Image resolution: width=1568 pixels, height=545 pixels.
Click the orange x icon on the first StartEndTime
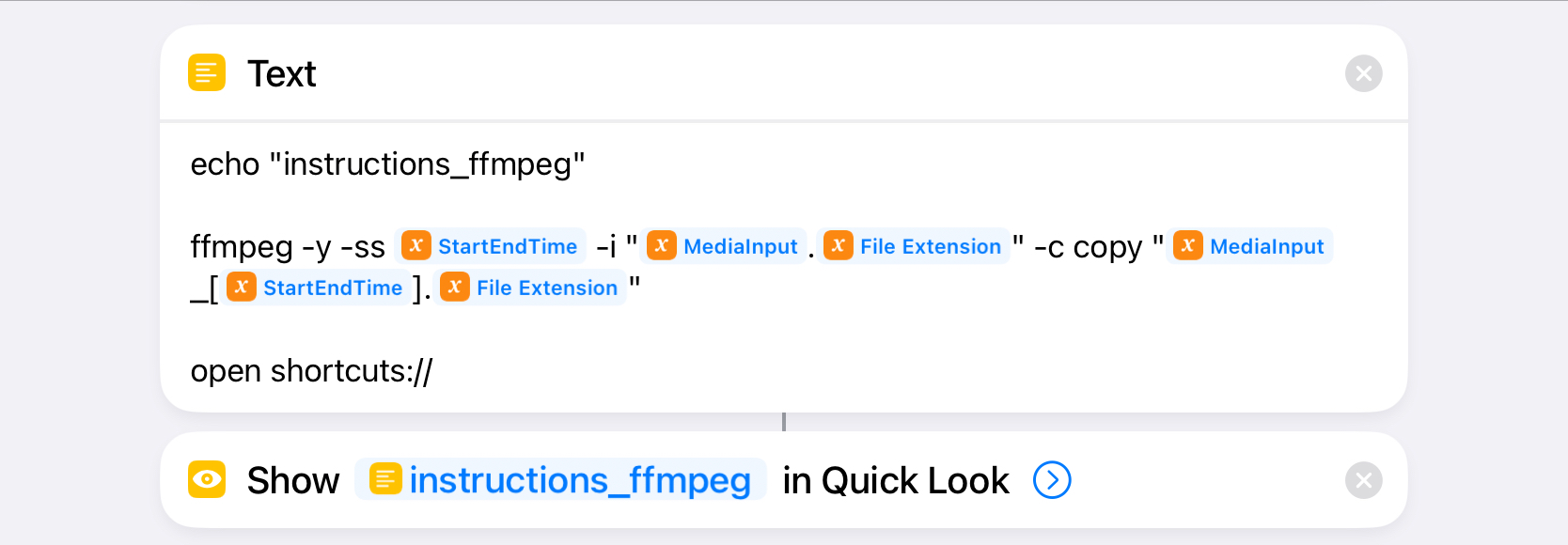(x=416, y=245)
